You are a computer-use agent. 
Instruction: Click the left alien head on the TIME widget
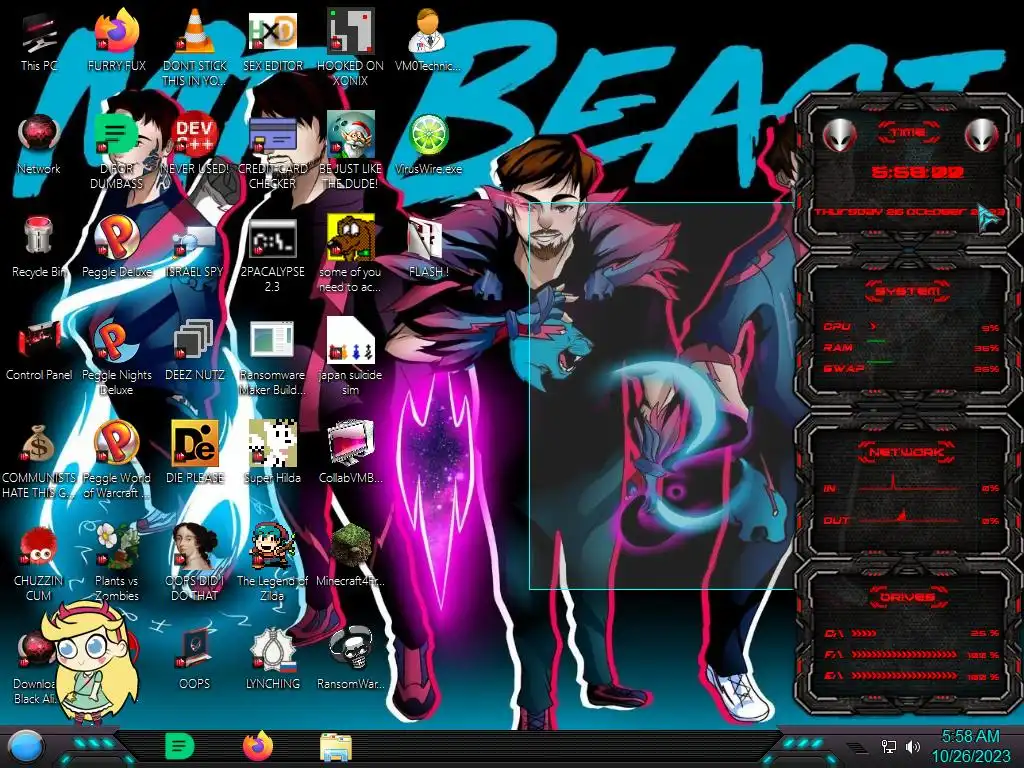(x=840, y=136)
